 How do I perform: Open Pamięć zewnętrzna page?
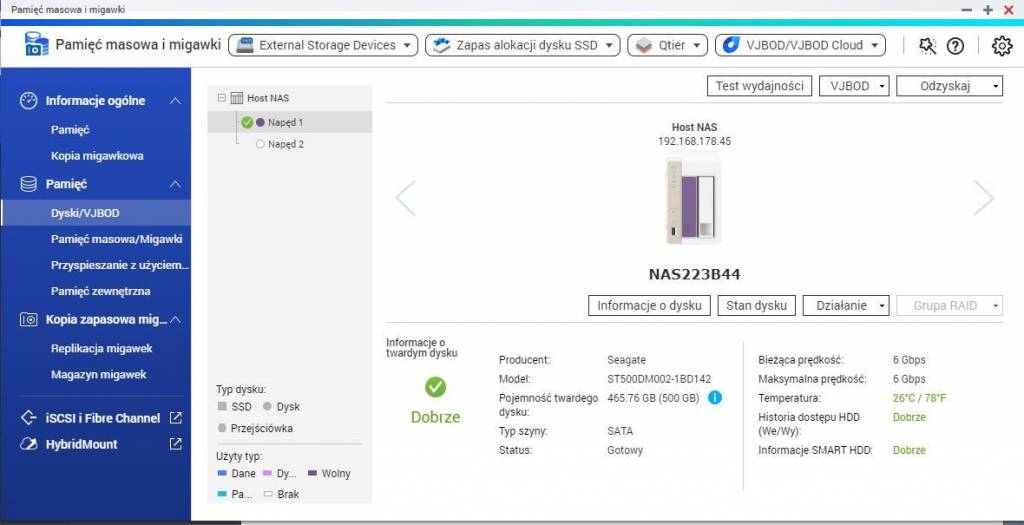101,291
